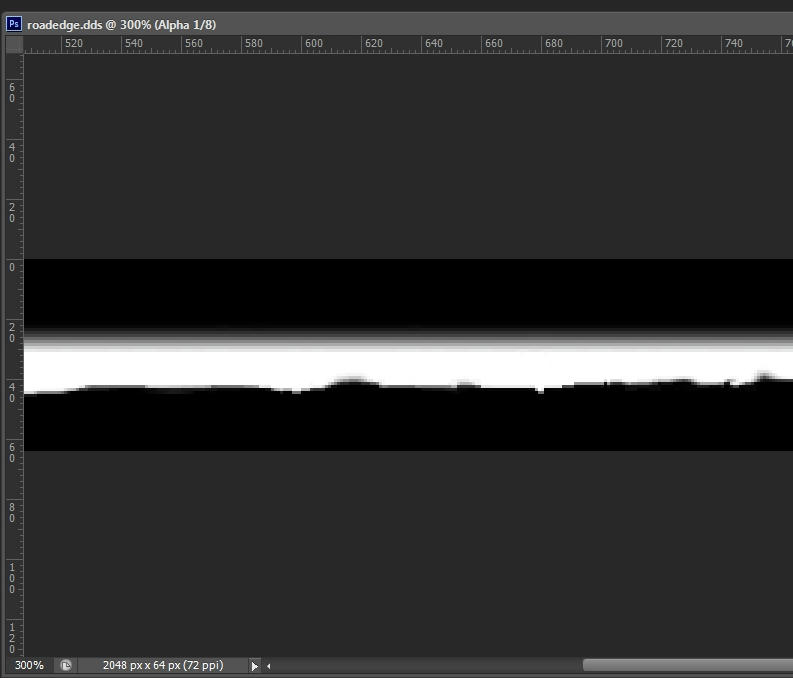
Task: Open the status bar info arrow menu
Action: [x=254, y=666]
